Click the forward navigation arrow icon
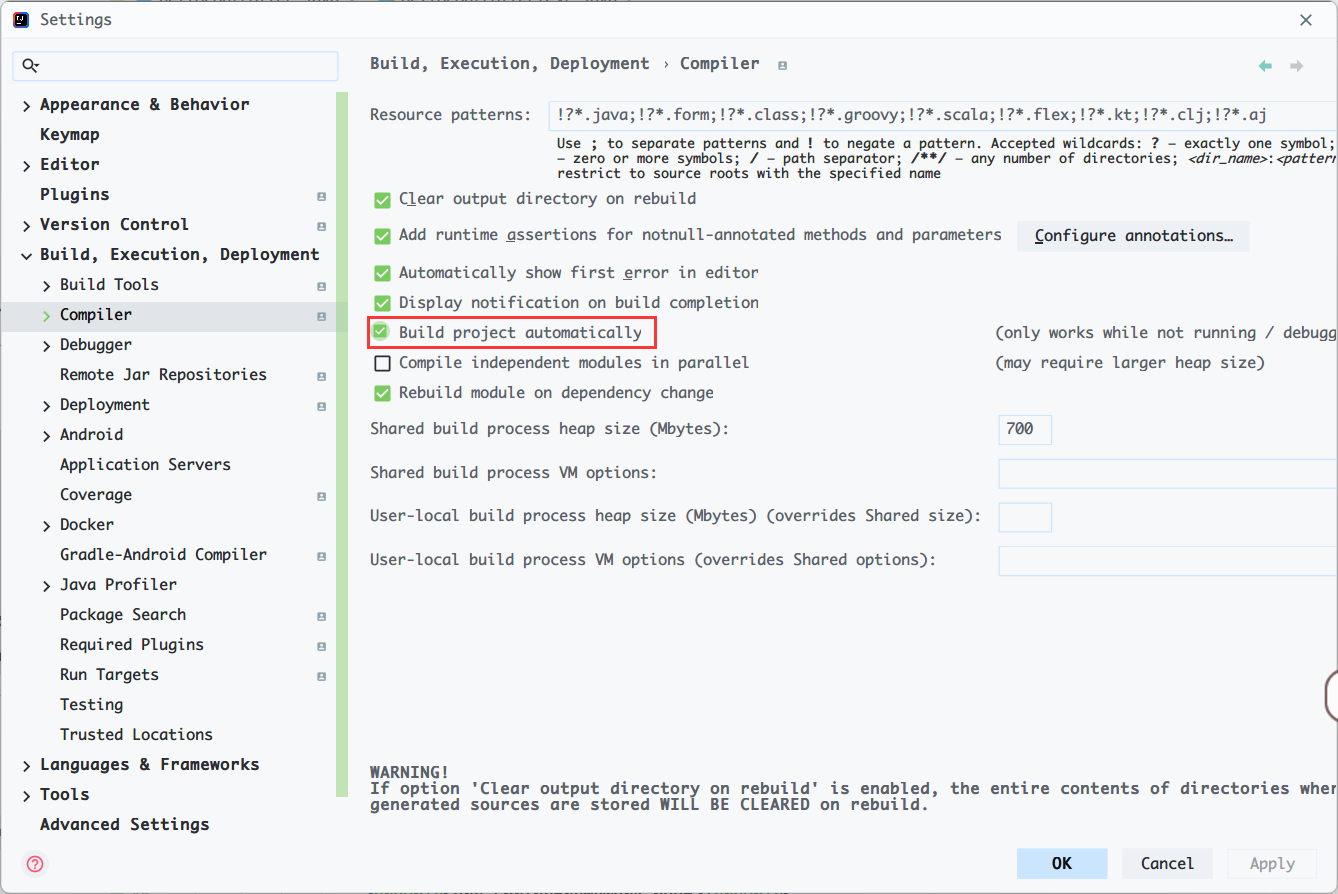The height and width of the screenshot is (894, 1338). click(1296, 66)
